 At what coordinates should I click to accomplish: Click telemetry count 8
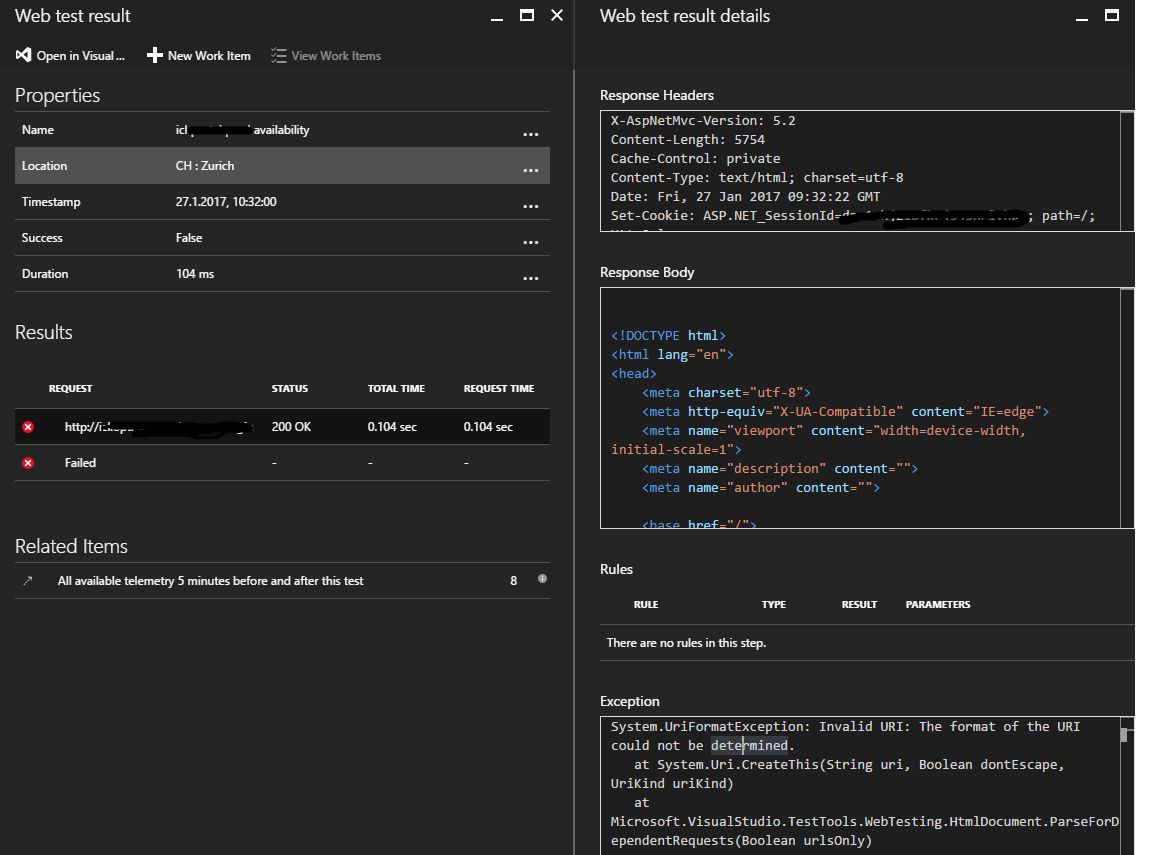(514, 581)
